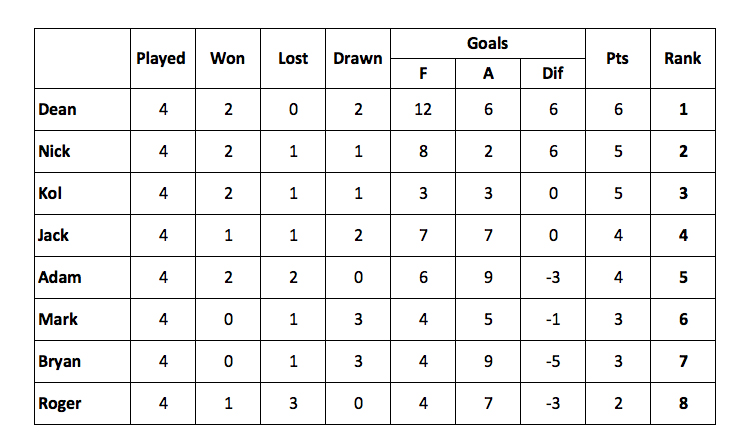The width and height of the screenshot is (750, 448).
Task: Click the Rank column header
Action: coord(683,58)
